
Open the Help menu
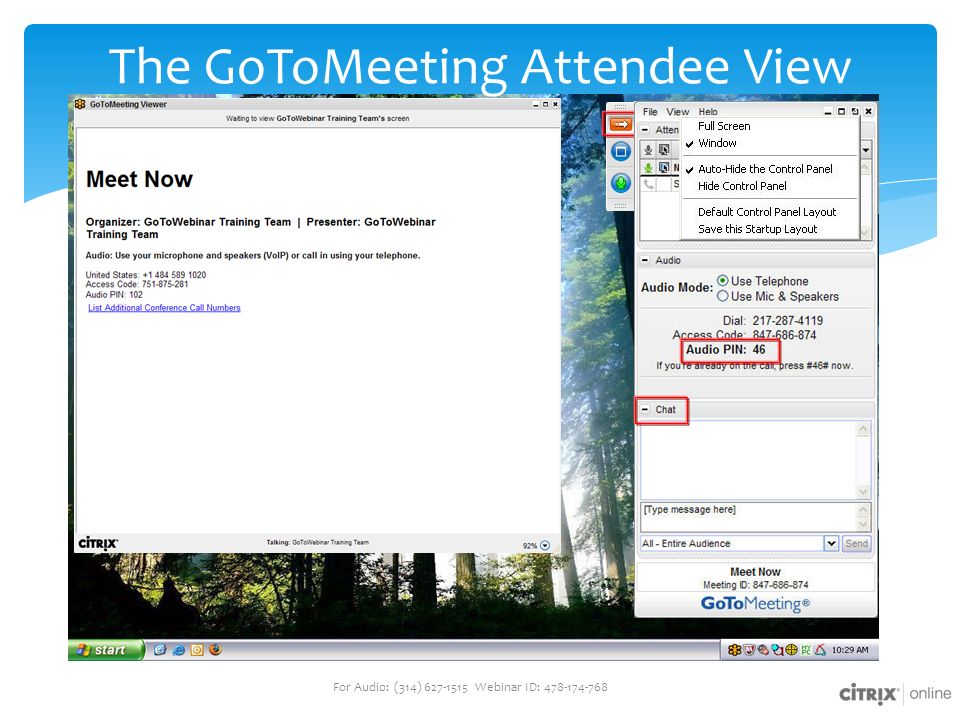pyautogui.click(x=708, y=111)
